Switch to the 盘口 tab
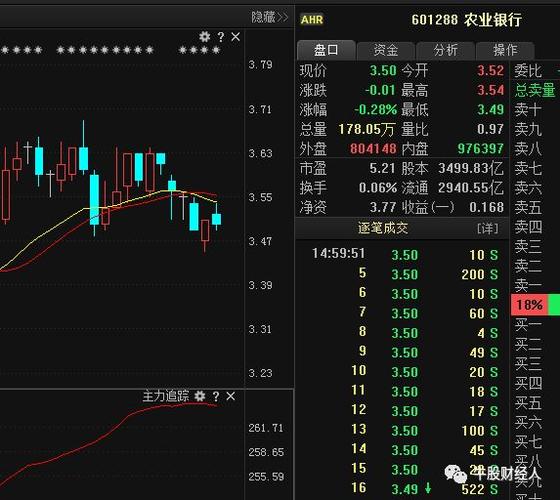This screenshot has height=500, width=560. [x=326, y=50]
